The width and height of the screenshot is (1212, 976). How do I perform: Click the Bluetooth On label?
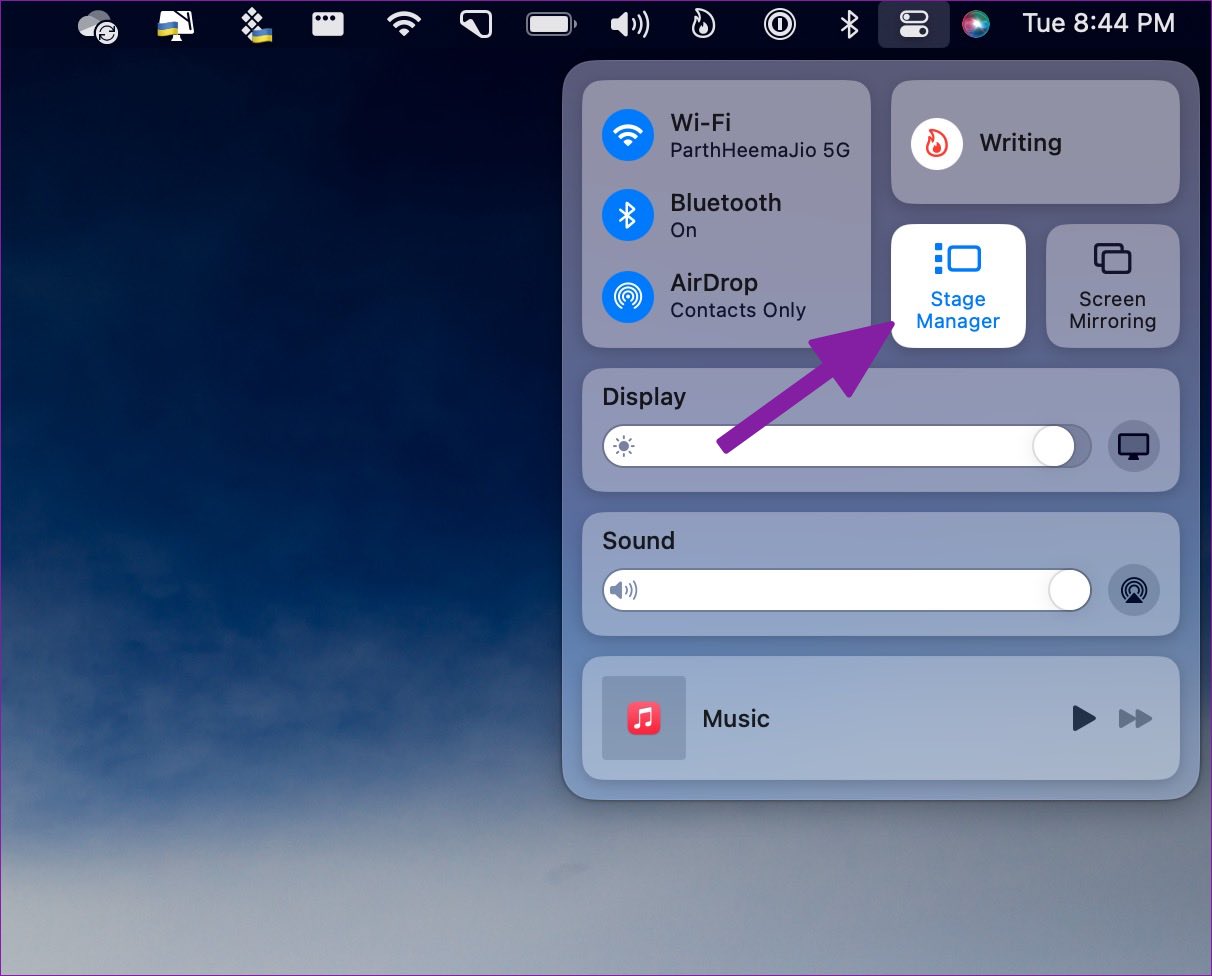pyautogui.click(x=683, y=230)
